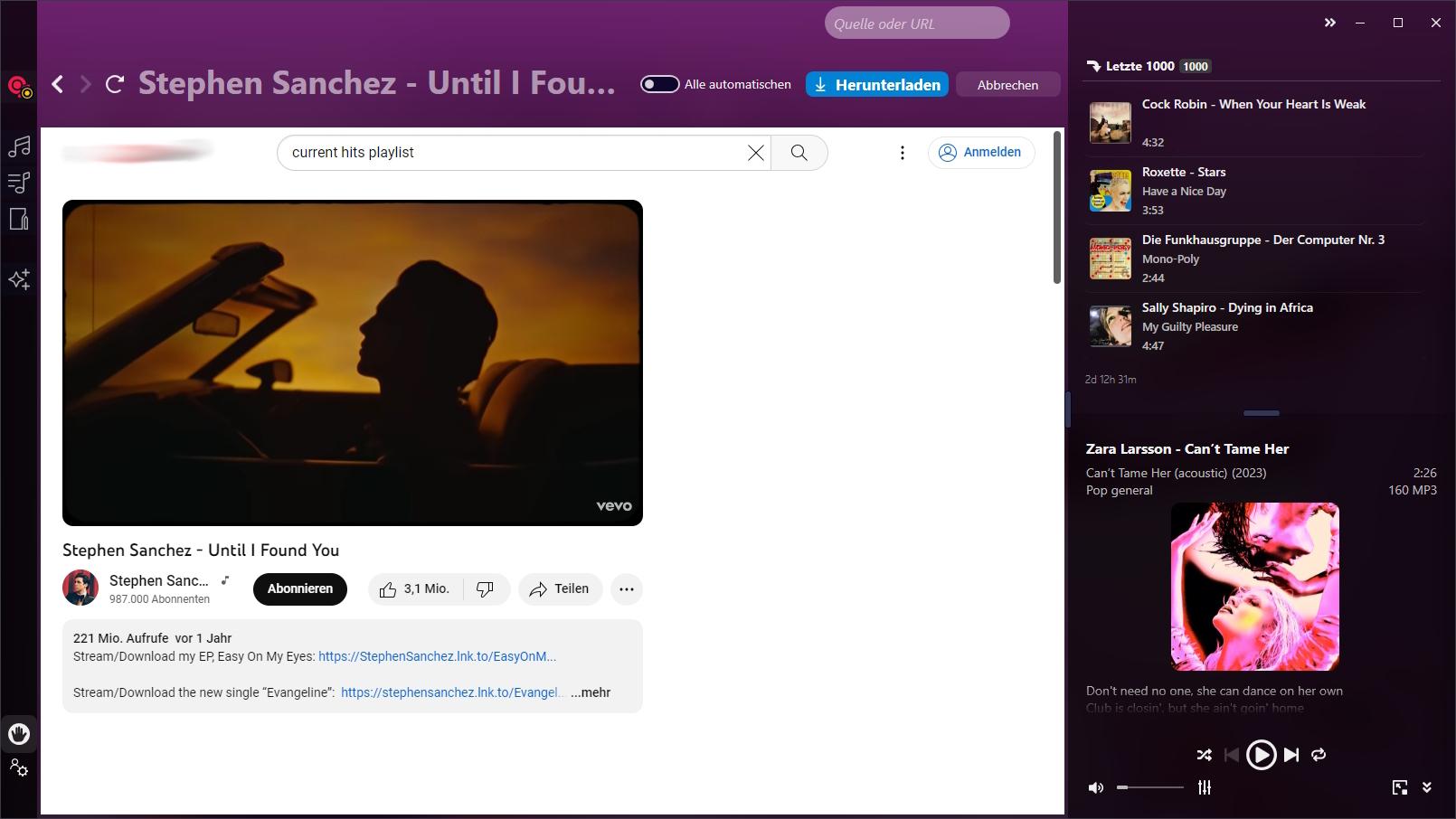Click the red recorder app logo
1456x819 pixels.
[19, 87]
